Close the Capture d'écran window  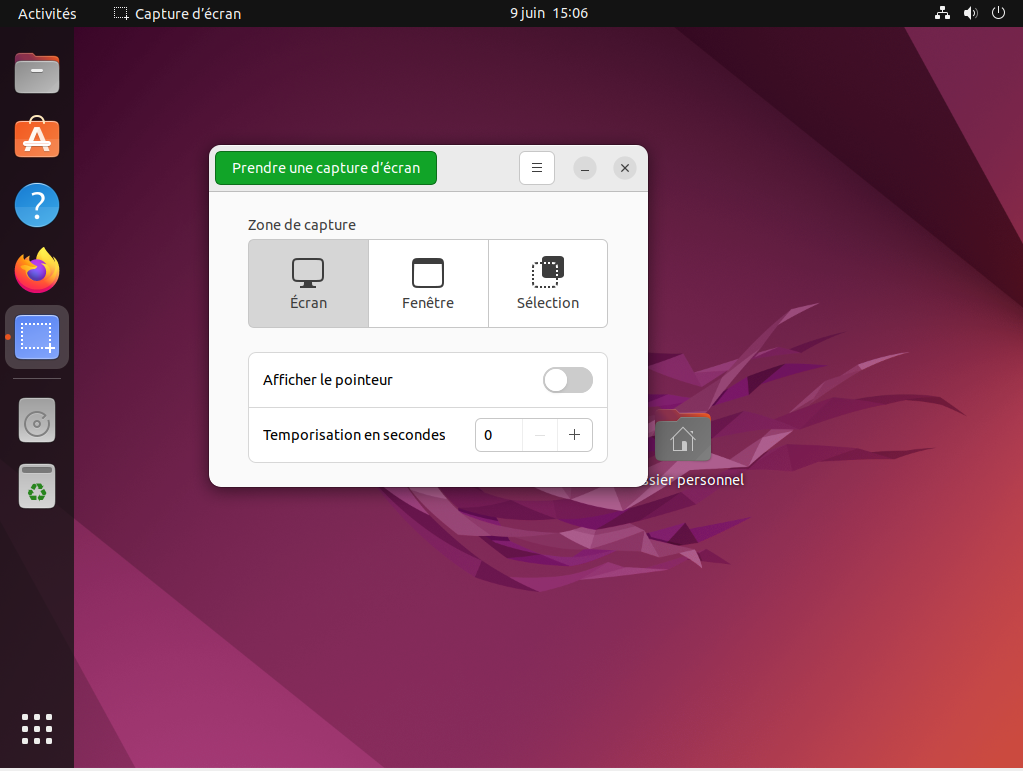pyautogui.click(x=624, y=168)
